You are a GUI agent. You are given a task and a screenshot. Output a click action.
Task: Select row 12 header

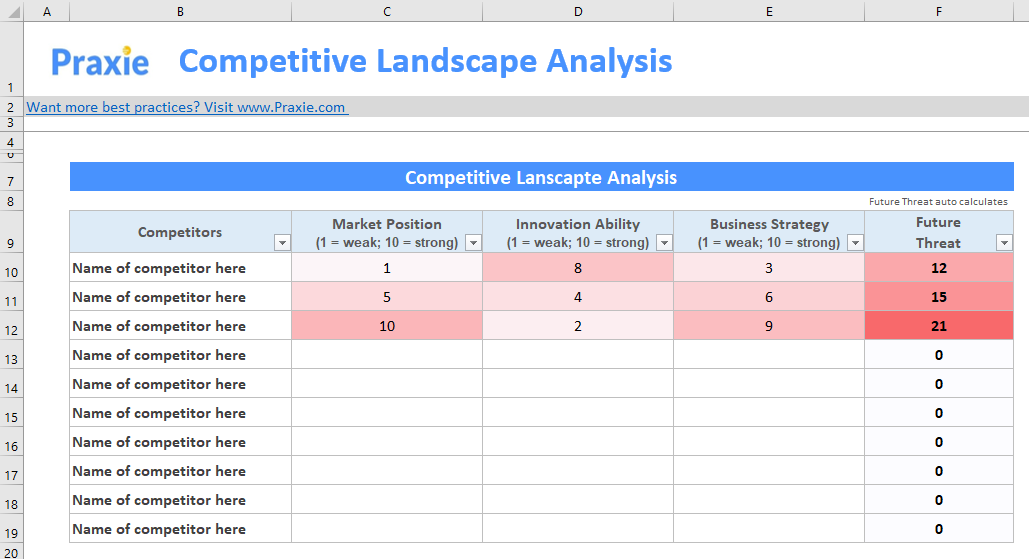click(x=11, y=325)
